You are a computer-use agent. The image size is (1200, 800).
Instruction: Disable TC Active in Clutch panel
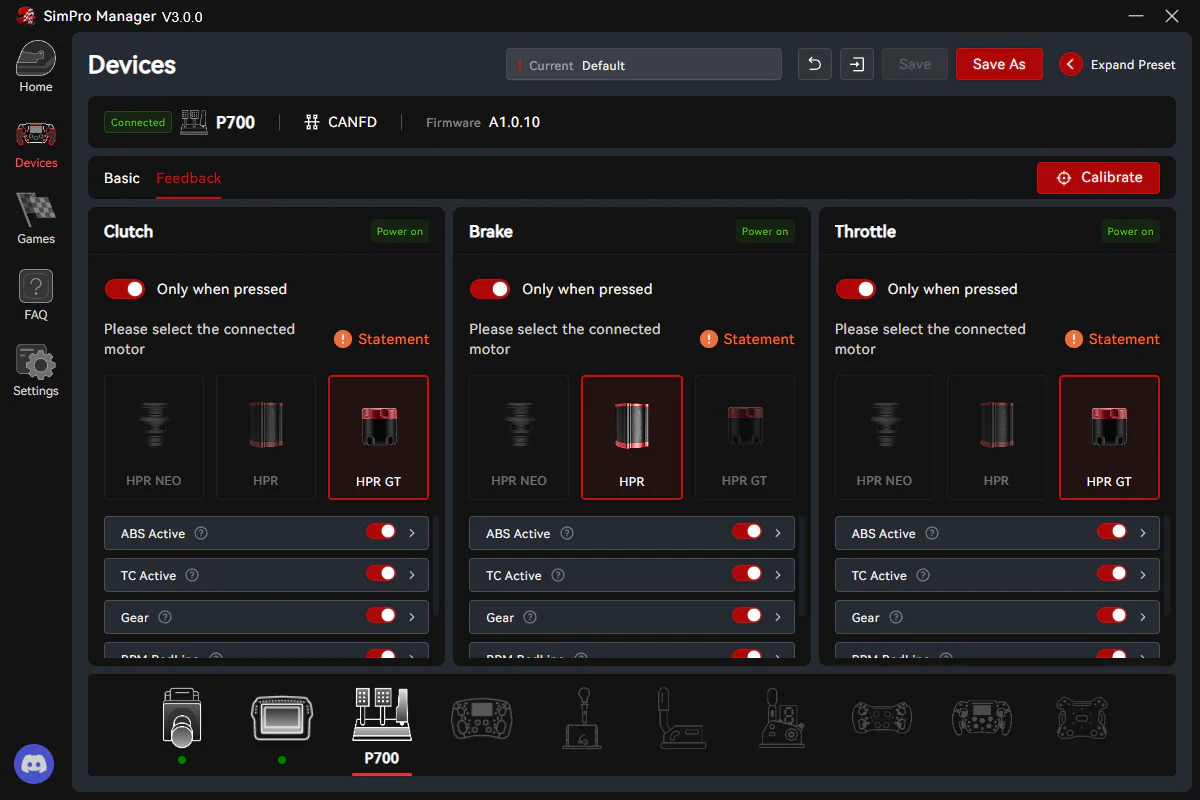point(381,574)
